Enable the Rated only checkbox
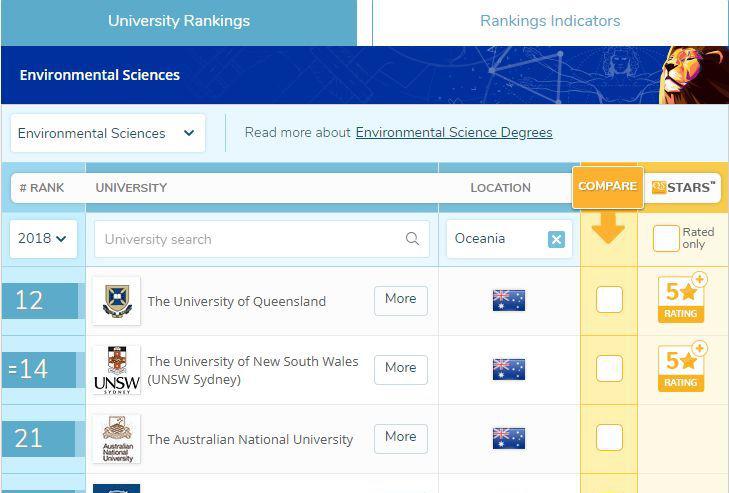 (x=666, y=238)
